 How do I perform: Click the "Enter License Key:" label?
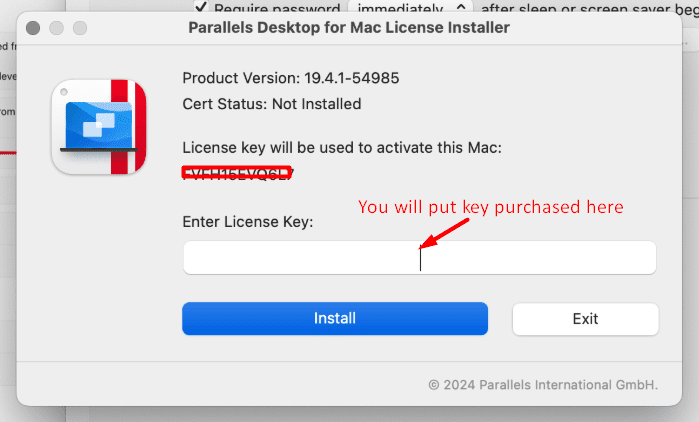click(247, 221)
